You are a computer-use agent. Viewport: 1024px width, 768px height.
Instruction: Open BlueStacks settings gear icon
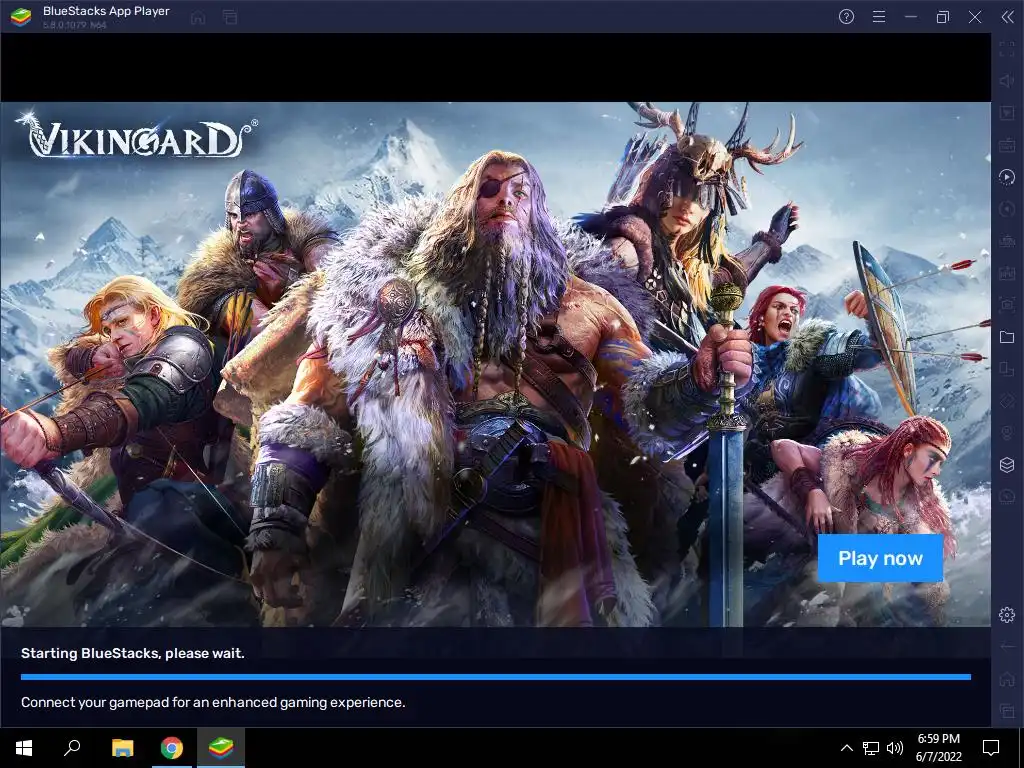[1006, 615]
